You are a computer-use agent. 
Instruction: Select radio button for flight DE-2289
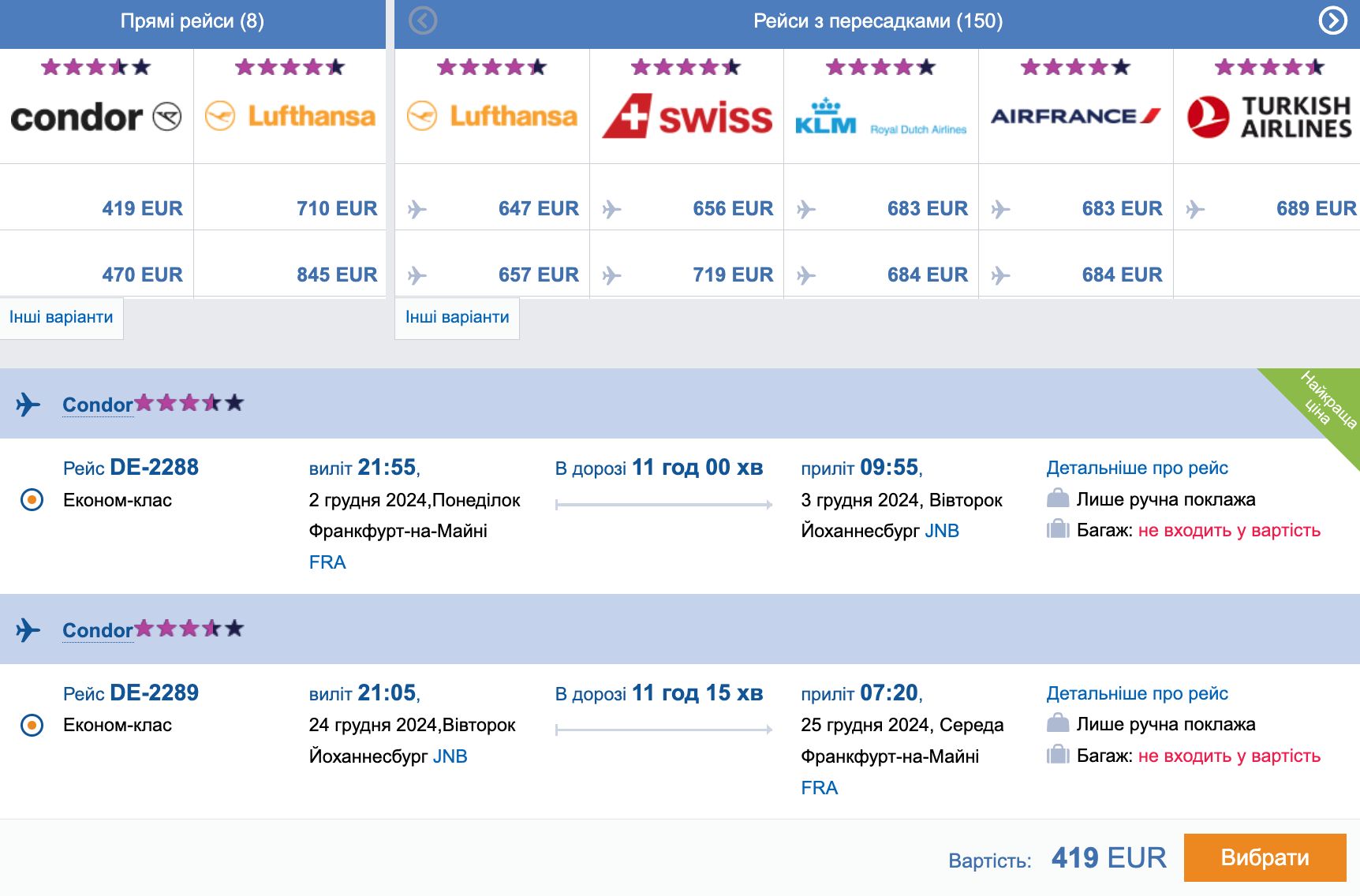(x=32, y=725)
